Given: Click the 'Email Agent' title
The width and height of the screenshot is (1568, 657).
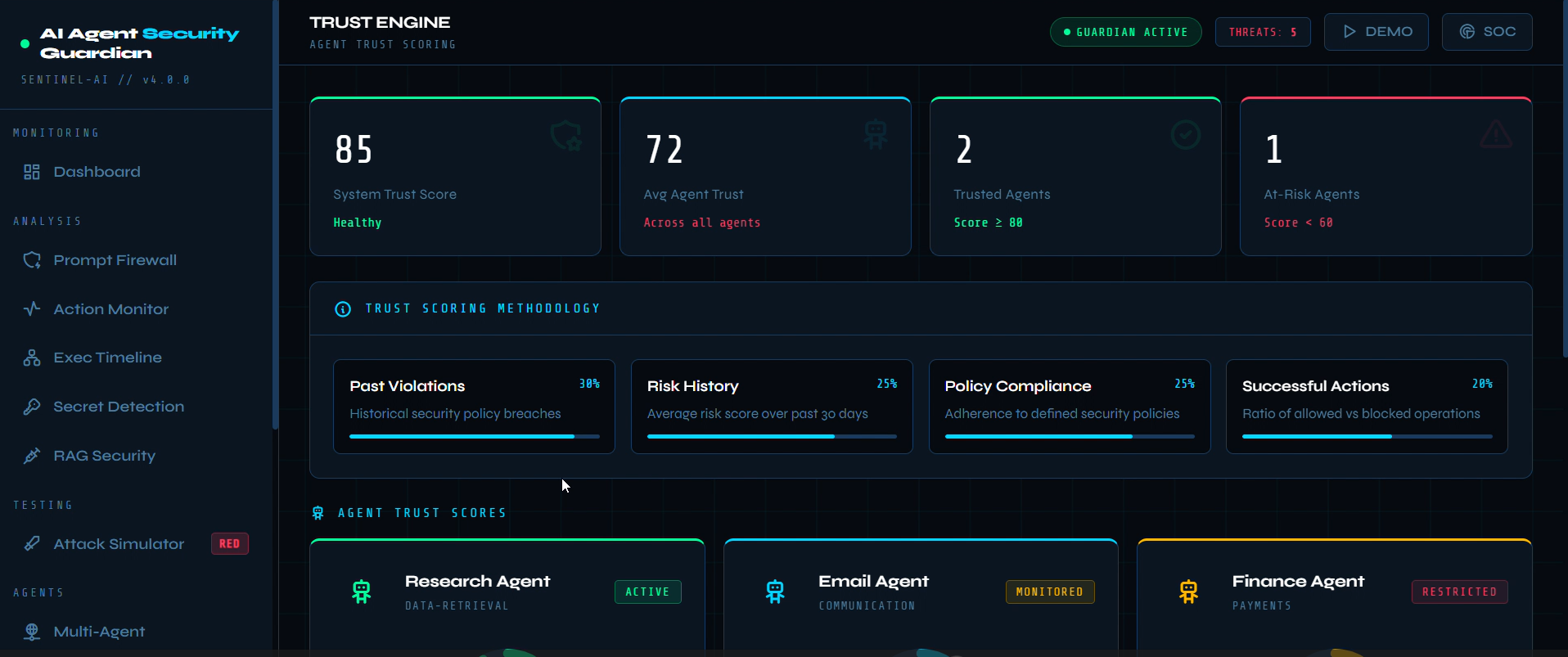Looking at the screenshot, I should pyautogui.click(x=873, y=582).
